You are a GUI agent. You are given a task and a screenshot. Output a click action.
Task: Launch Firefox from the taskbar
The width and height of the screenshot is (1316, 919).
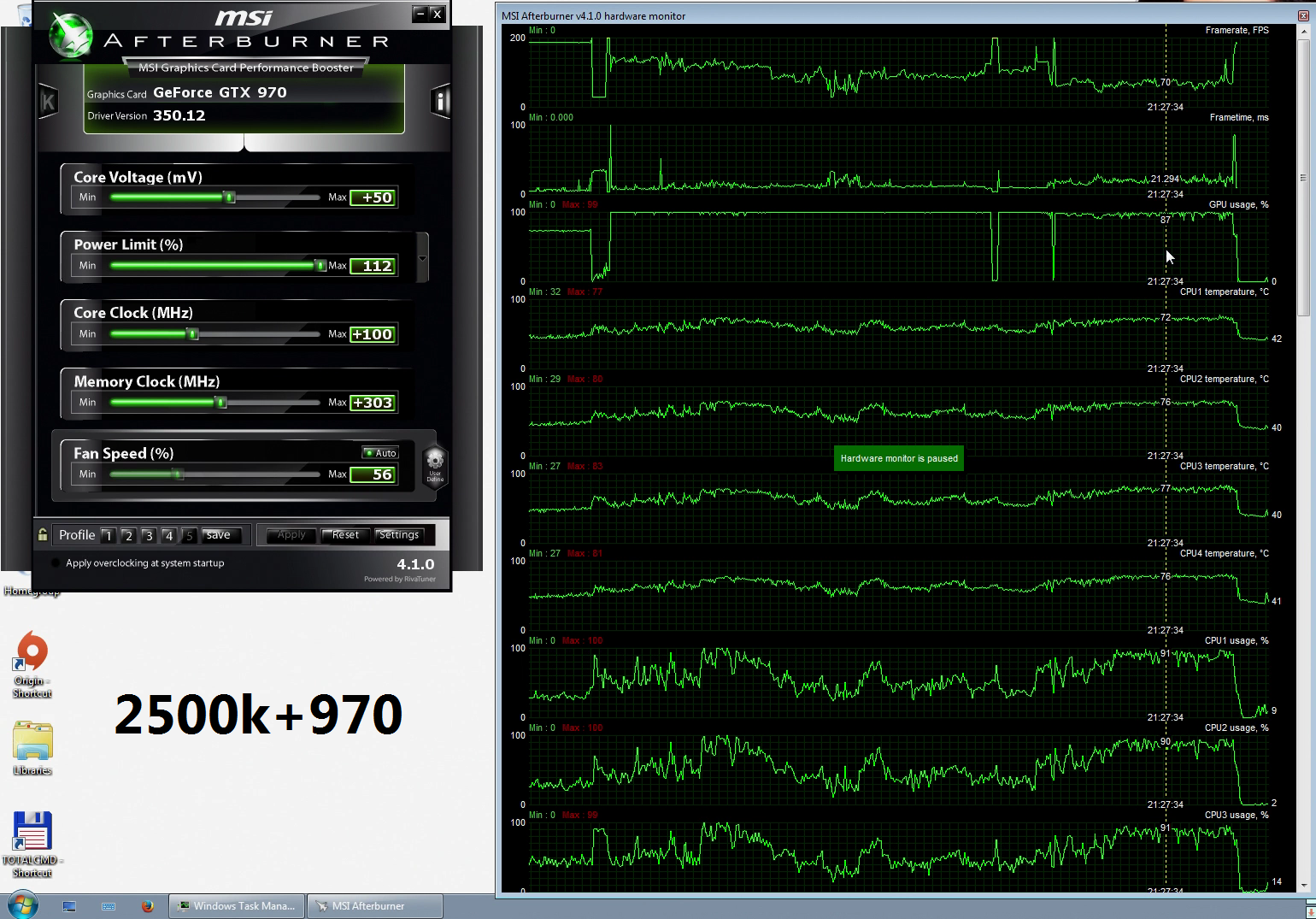[147, 906]
